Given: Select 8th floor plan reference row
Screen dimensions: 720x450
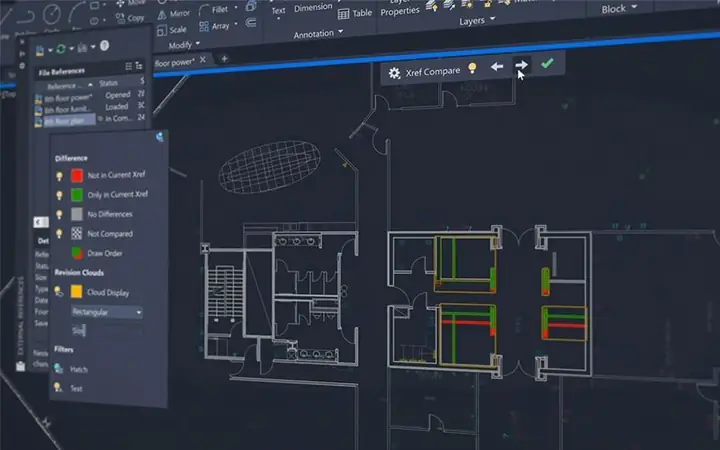Looking at the screenshot, I should click(x=90, y=120).
